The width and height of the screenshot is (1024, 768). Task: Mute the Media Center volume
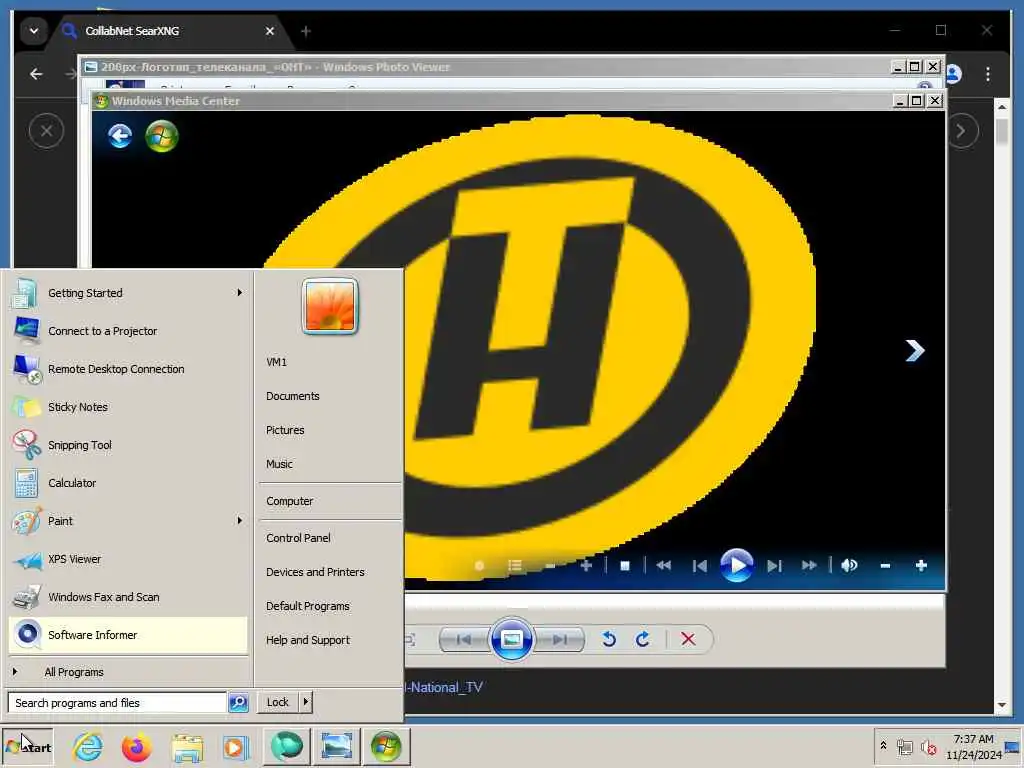coord(849,566)
